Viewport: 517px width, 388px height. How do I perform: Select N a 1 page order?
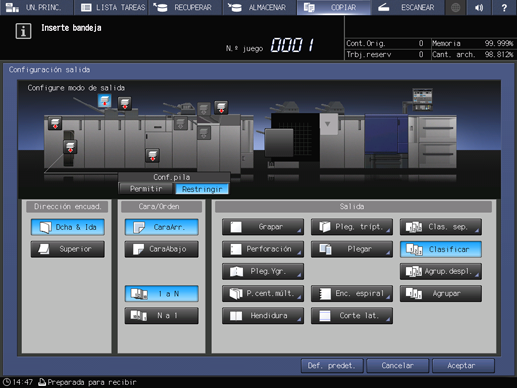click(162, 315)
